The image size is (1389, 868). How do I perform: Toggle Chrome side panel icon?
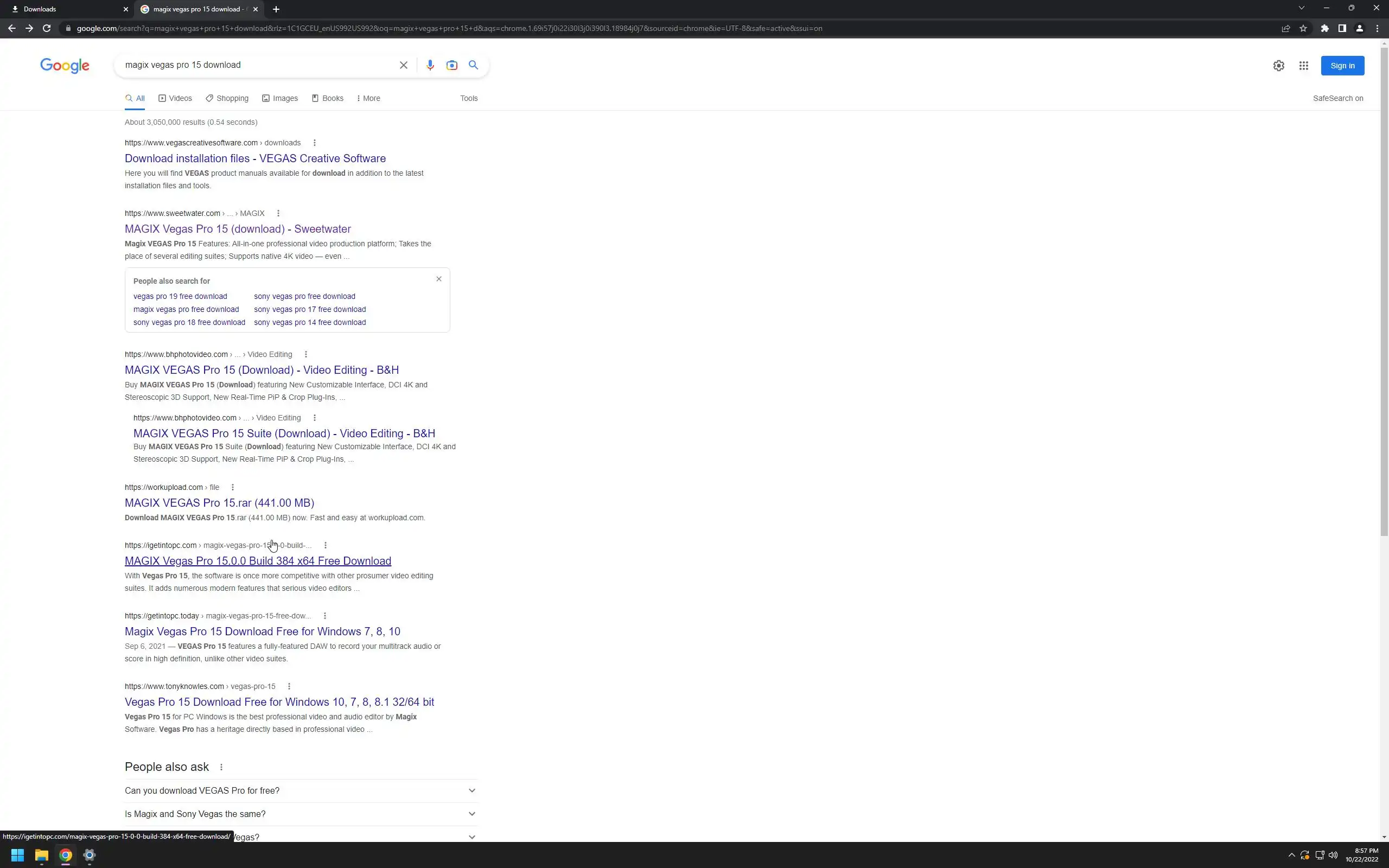pyautogui.click(x=1342, y=28)
